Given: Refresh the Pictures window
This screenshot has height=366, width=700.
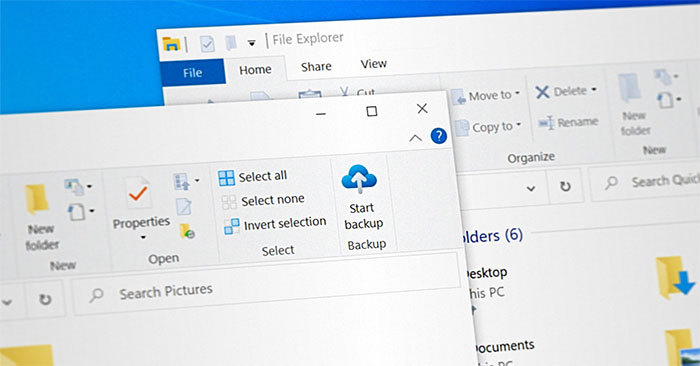Looking at the screenshot, I should tap(45, 299).
